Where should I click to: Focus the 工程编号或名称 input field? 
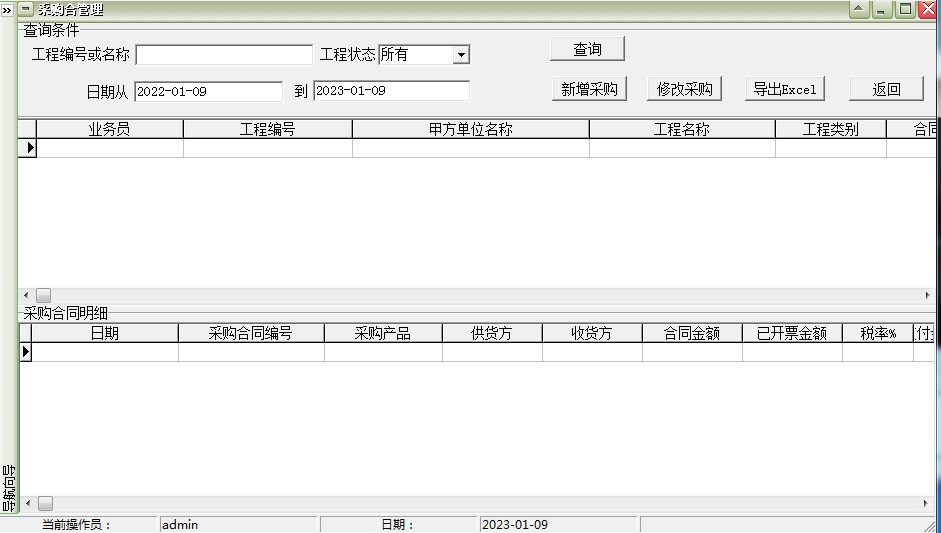coord(224,55)
